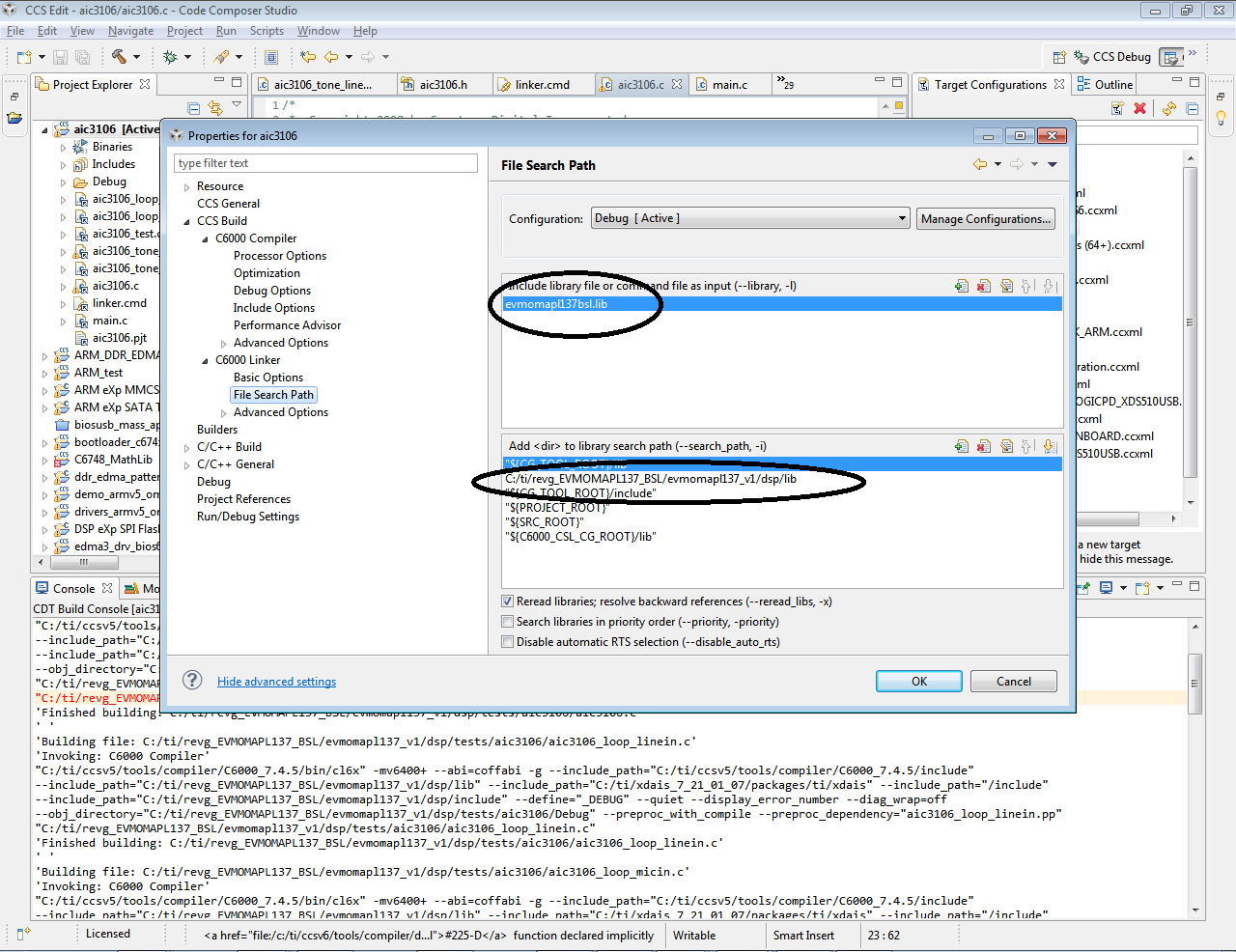The width and height of the screenshot is (1236, 952).
Task: Edit the selected search path entry icon
Action: pos(1006,446)
